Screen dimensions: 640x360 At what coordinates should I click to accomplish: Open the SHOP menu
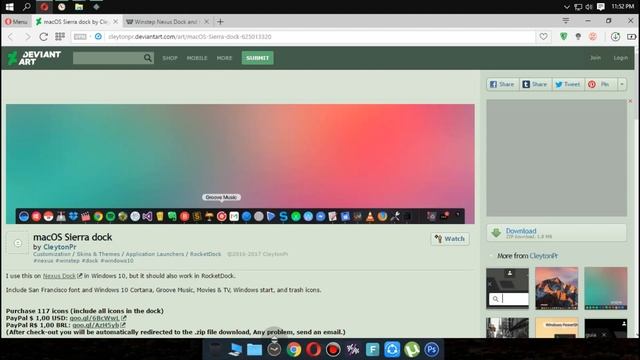[x=170, y=58]
